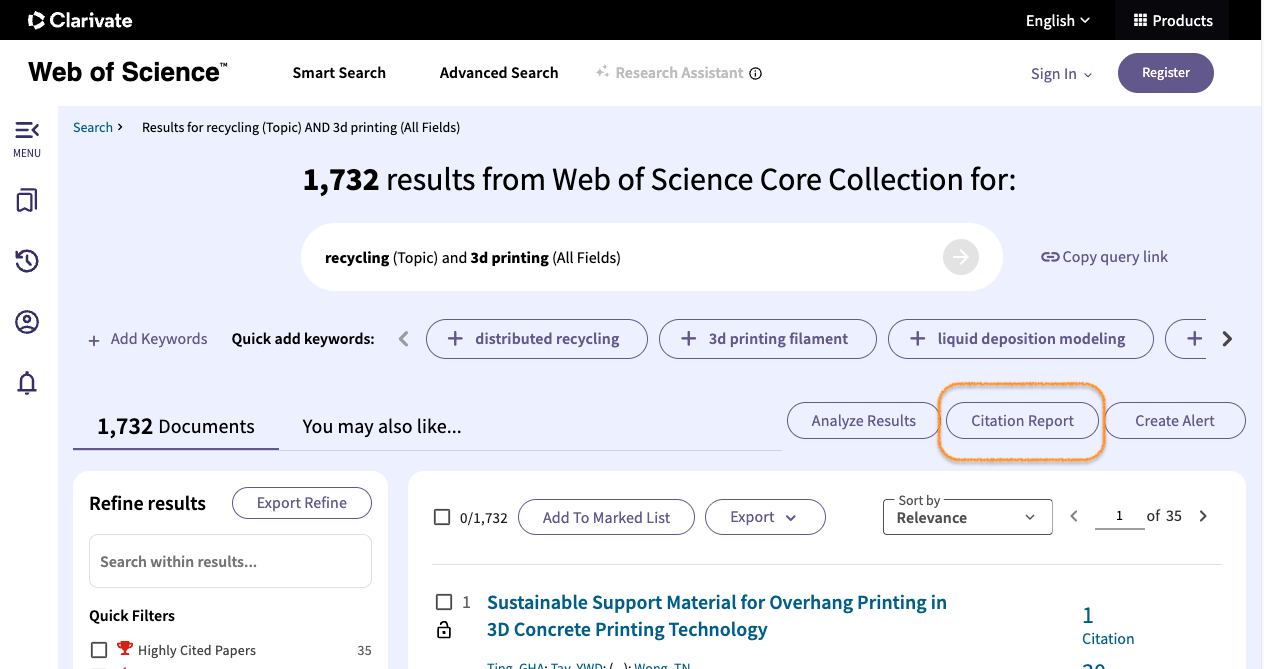The height and width of the screenshot is (669, 1264).
Task: Click the plus icon before Add Keywords
Action: (94, 340)
